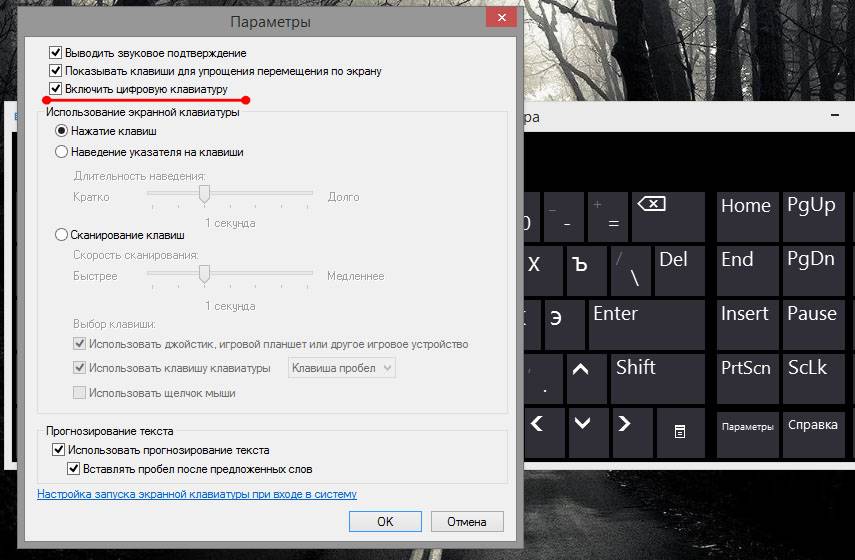Tap the minus/underscore key on keyboard
The image size is (855, 560).
pyautogui.click(x=563, y=216)
